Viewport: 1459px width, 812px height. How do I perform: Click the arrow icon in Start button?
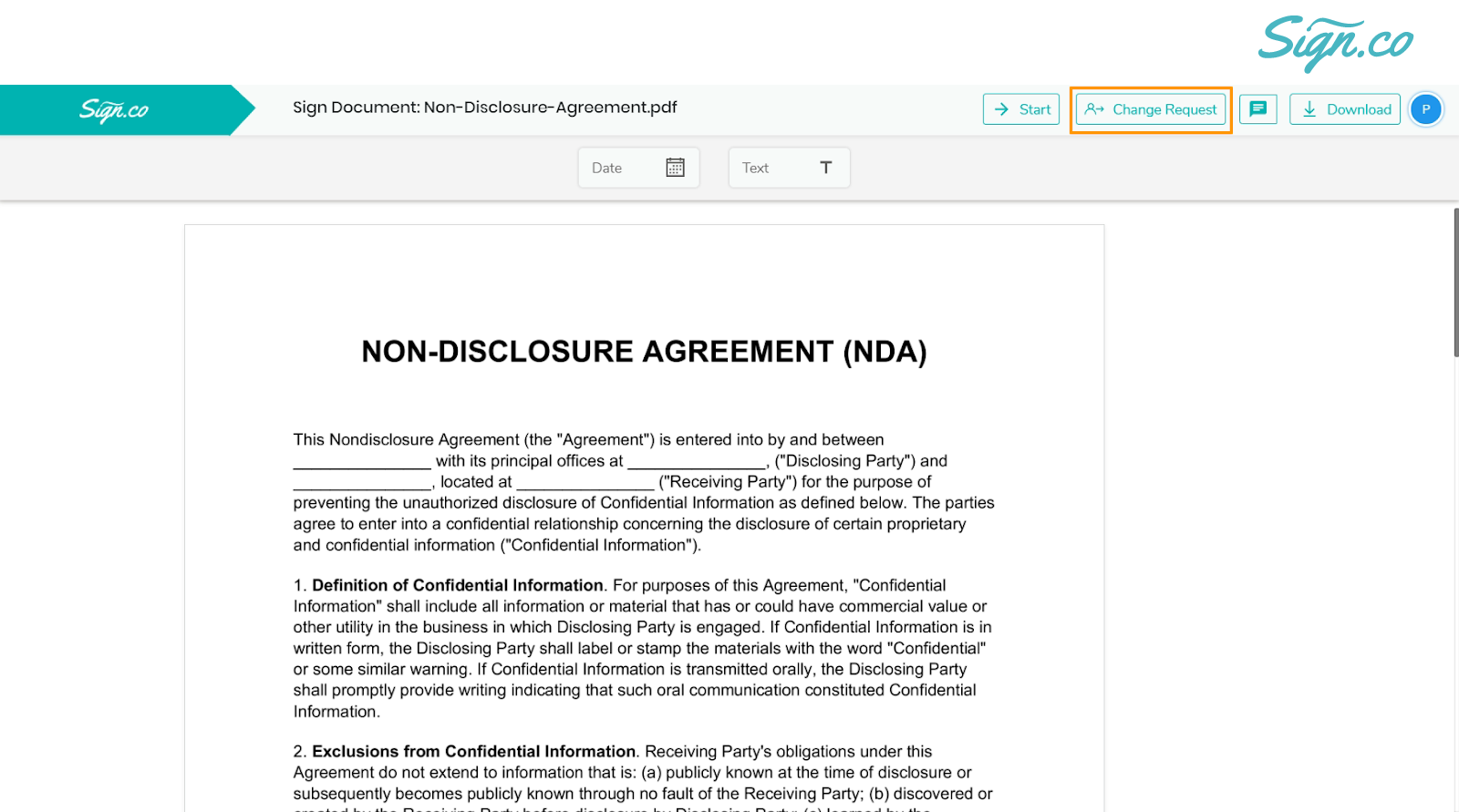pos(1001,109)
